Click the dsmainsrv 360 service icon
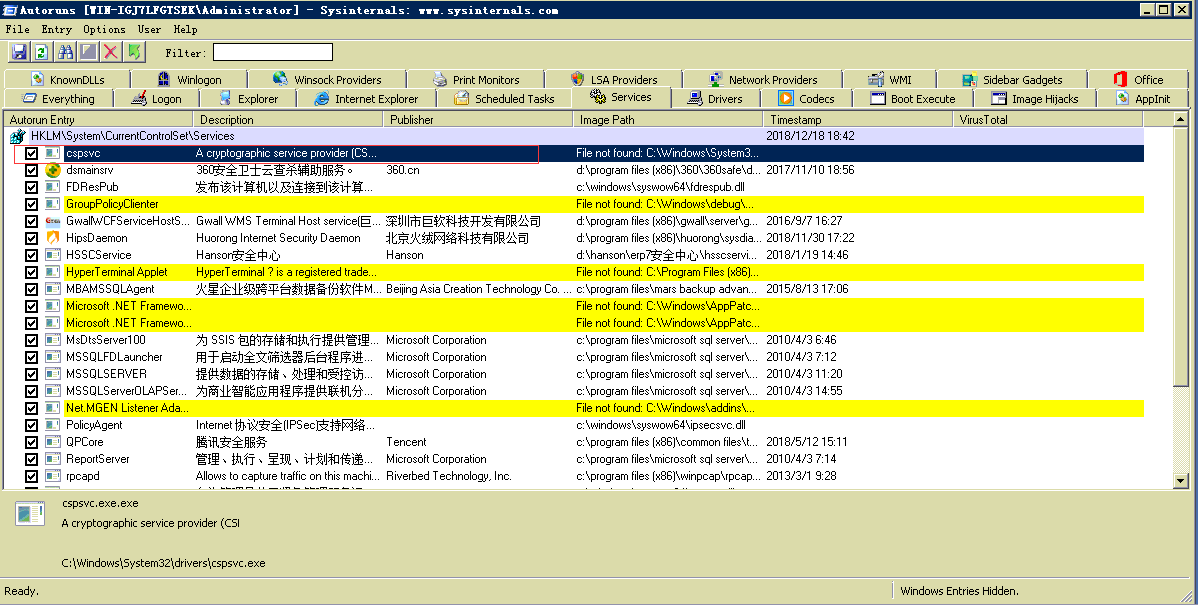 [53, 170]
